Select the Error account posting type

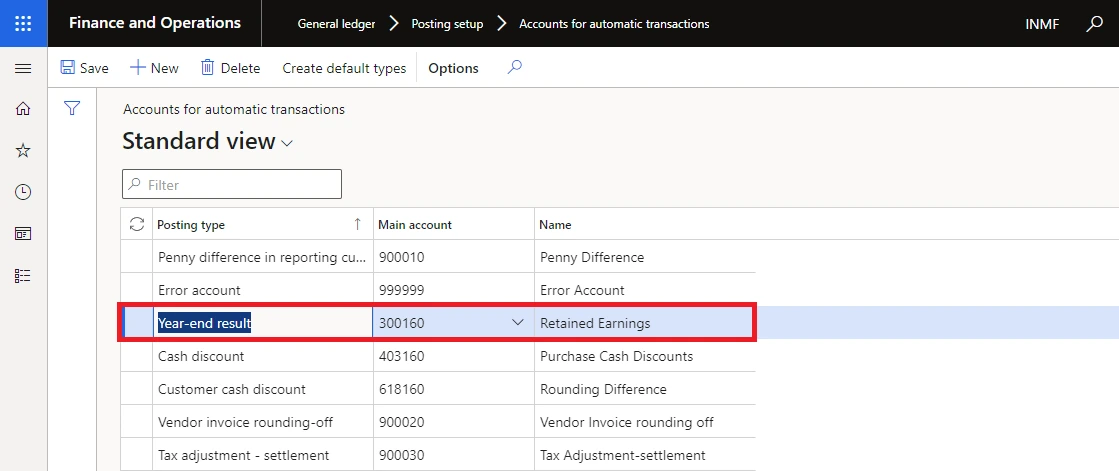(263, 290)
